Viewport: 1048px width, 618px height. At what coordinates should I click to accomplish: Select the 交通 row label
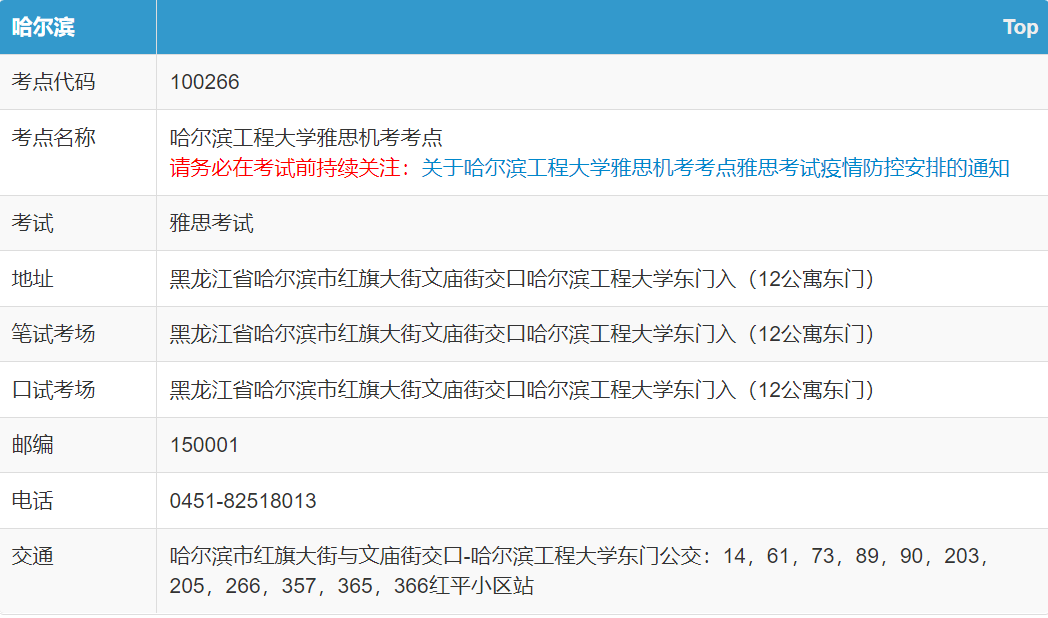[32, 556]
